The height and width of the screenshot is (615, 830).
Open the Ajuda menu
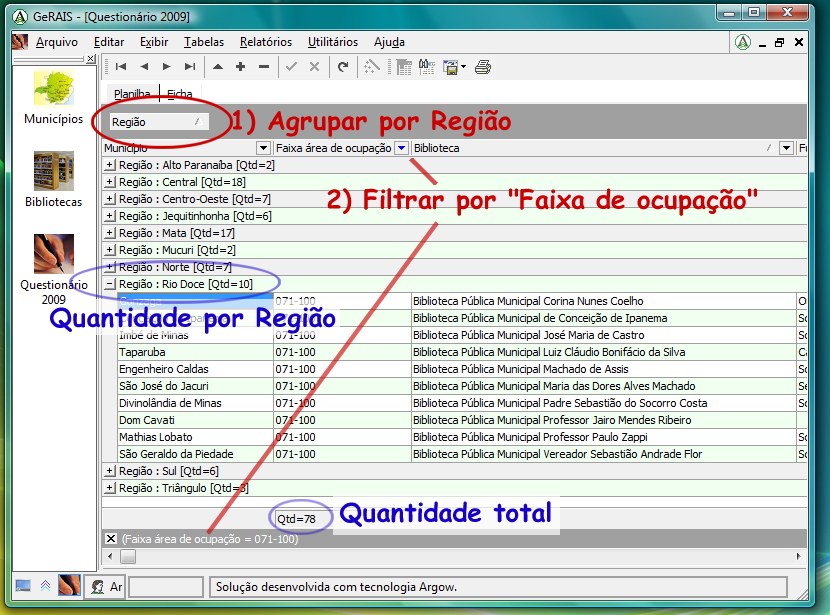point(389,42)
